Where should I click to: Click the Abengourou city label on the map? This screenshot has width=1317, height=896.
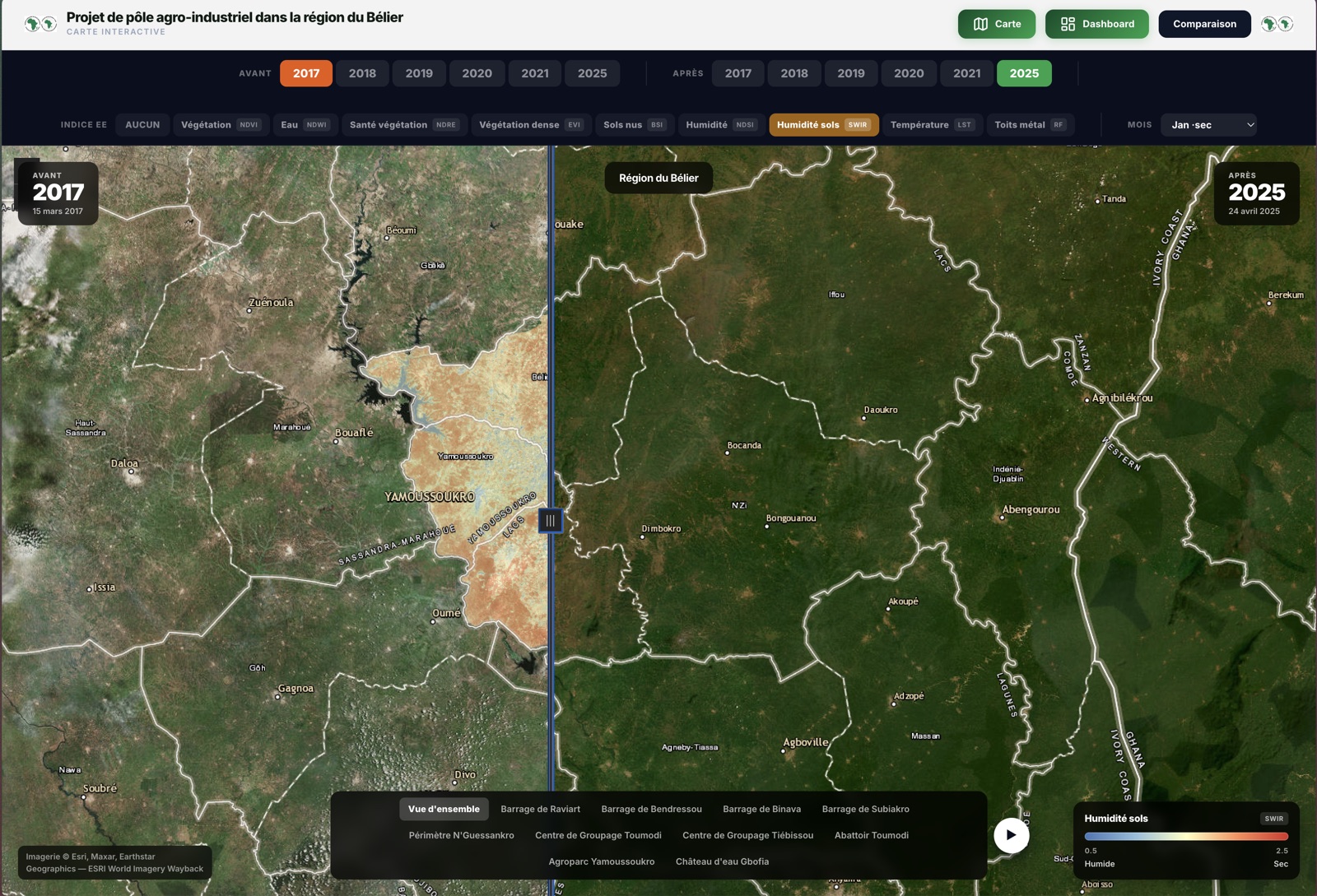pos(1031,509)
